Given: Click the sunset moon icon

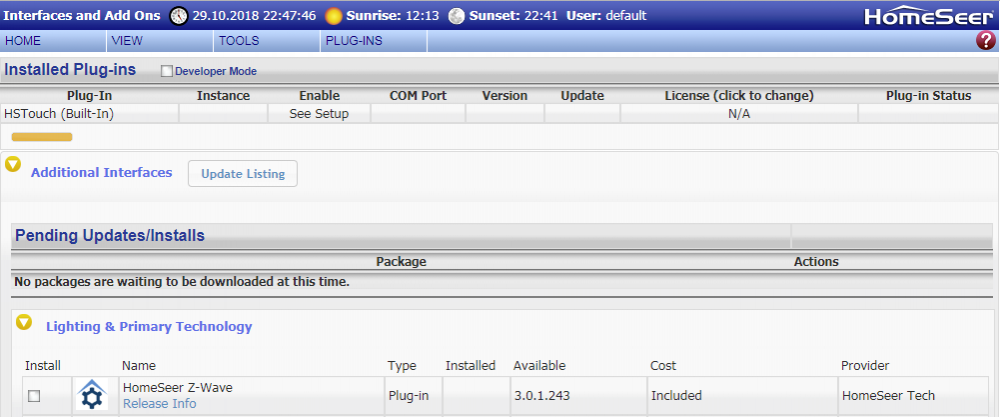Looking at the screenshot, I should click(457, 16).
